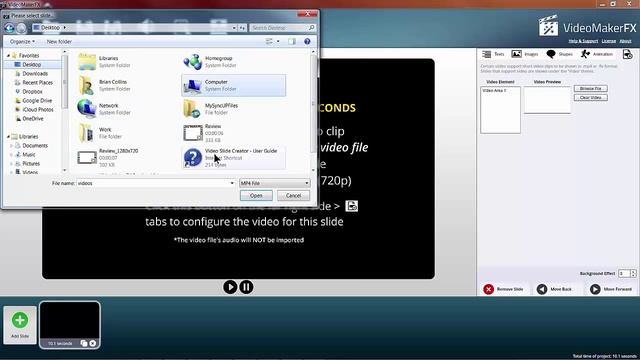
Task: Collapse the Favorites tree section
Action: tap(8, 55)
